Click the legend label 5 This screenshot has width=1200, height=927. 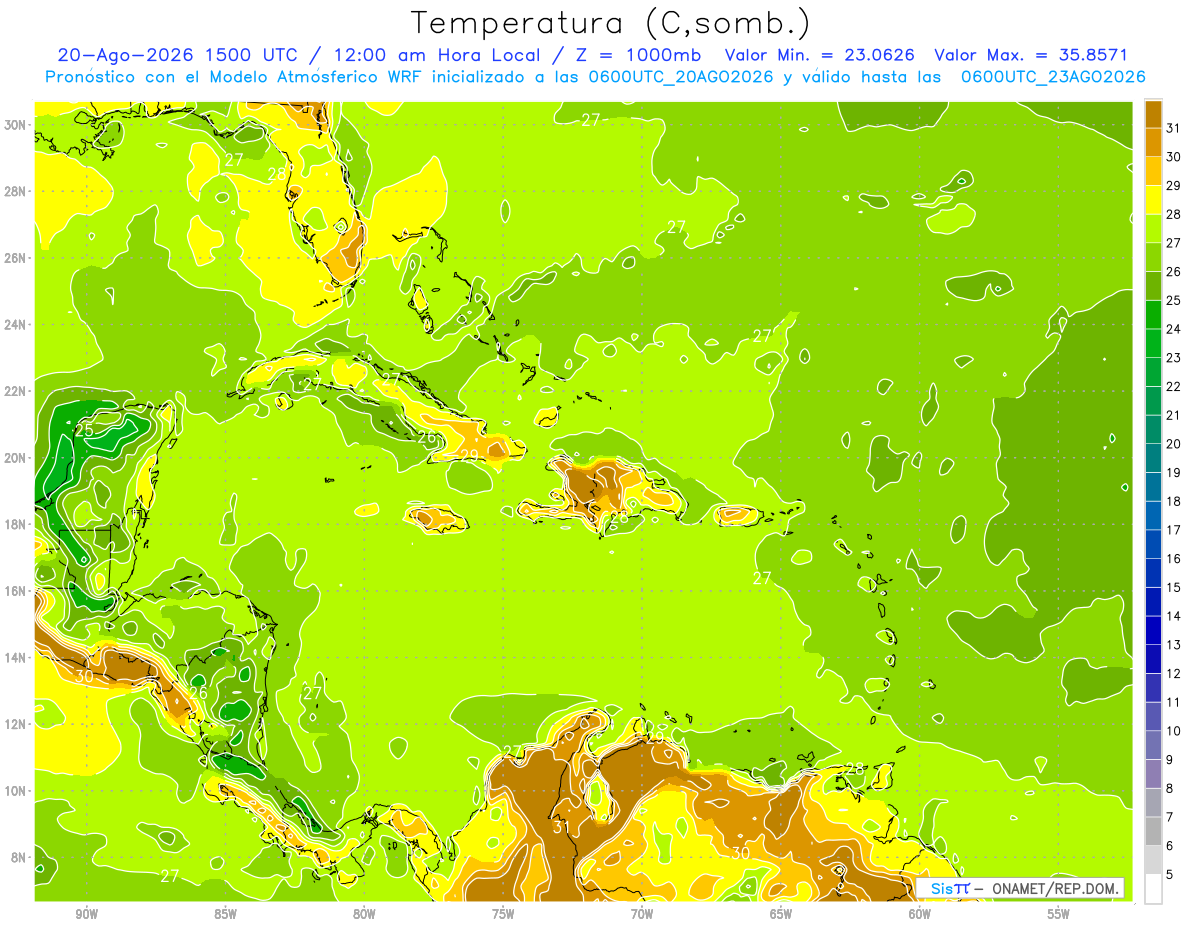(1170, 875)
